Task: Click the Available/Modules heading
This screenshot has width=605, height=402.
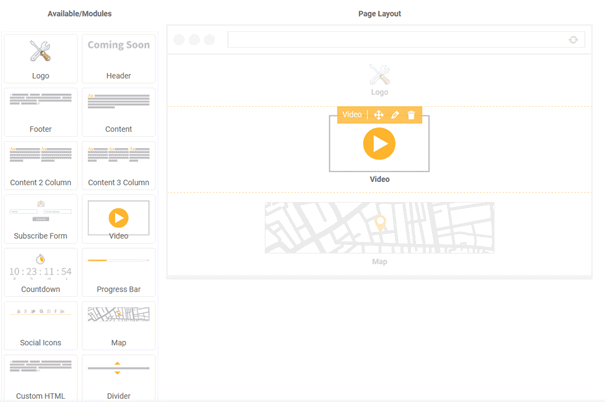Action: coord(79,14)
